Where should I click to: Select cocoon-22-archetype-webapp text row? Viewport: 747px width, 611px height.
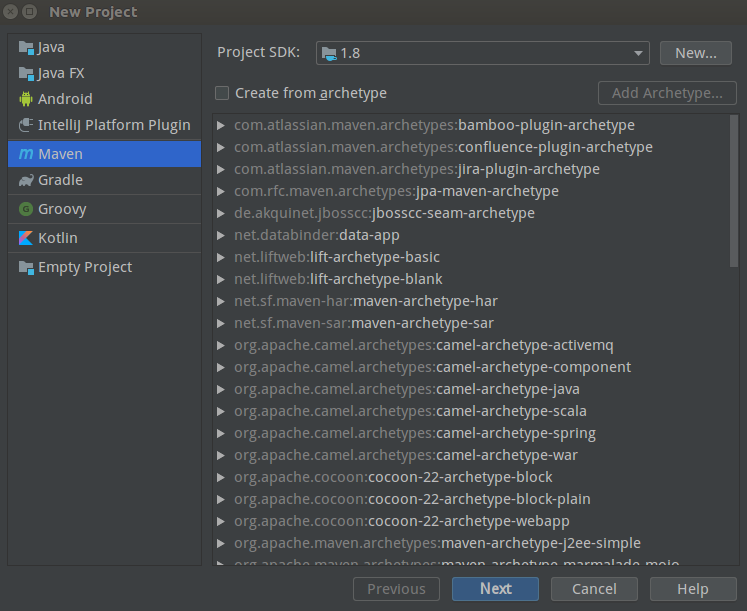(402, 521)
